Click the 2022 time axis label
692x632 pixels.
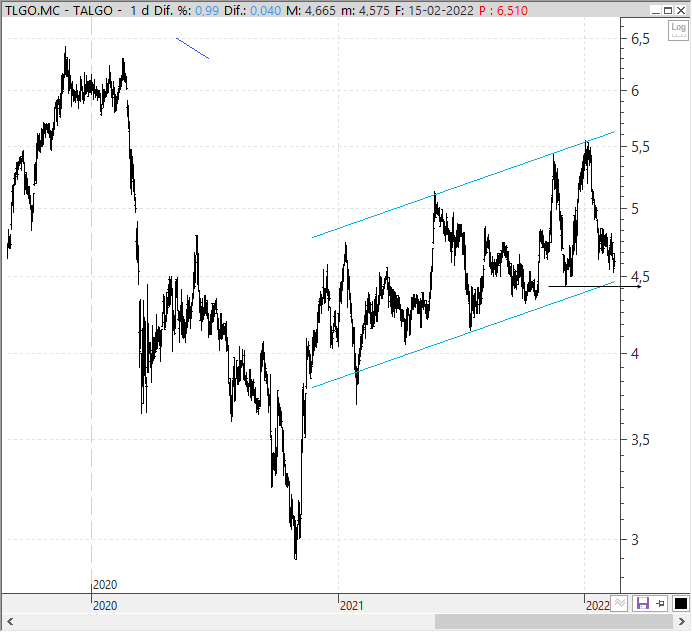pyautogui.click(x=598, y=605)
